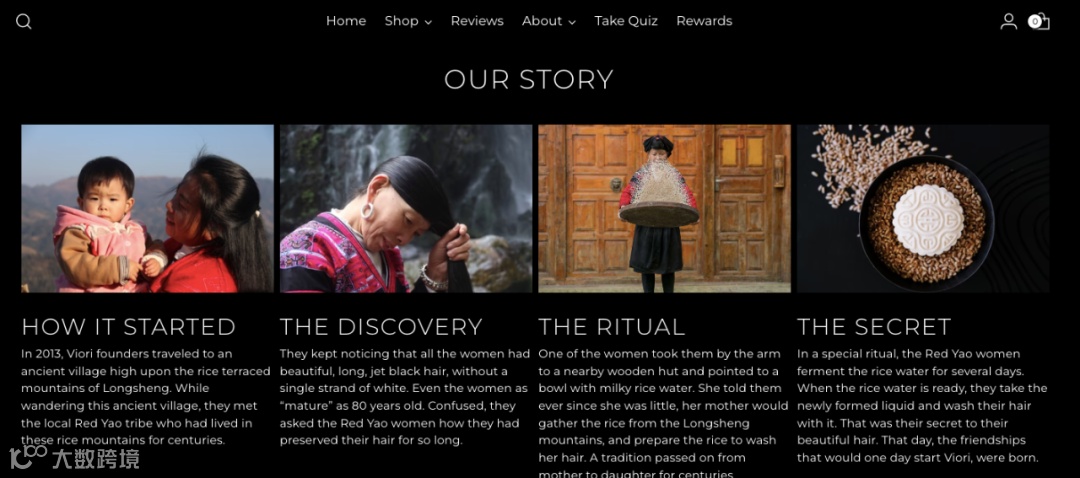The height and width of the screenshot is (478, 1080).
Task: Click the cart item count badge
Action: [x=1035, y=21]
